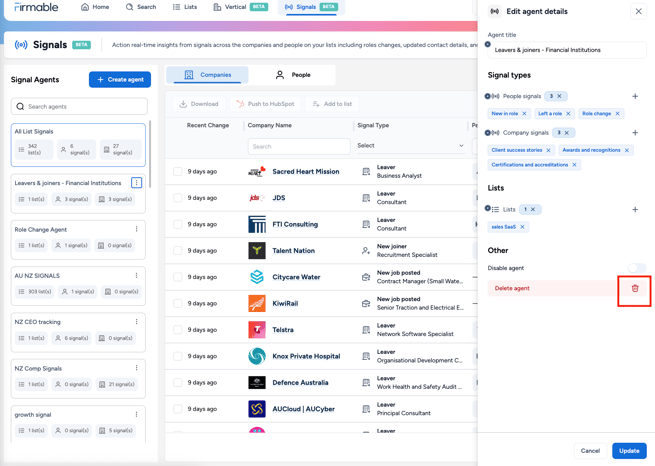The height and width of the screenshot is (466, 655).
Task: Click the Agent title input field
Action: 567,49
